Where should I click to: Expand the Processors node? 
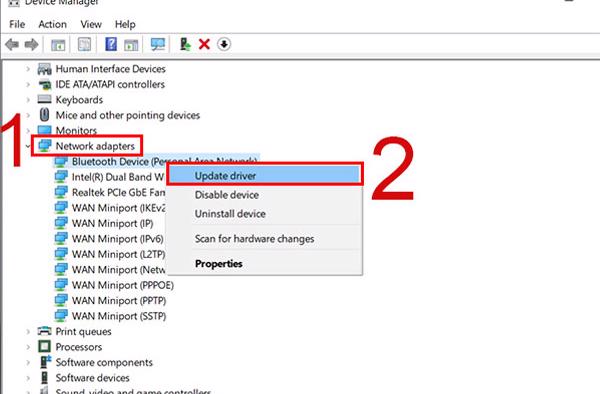28,347
